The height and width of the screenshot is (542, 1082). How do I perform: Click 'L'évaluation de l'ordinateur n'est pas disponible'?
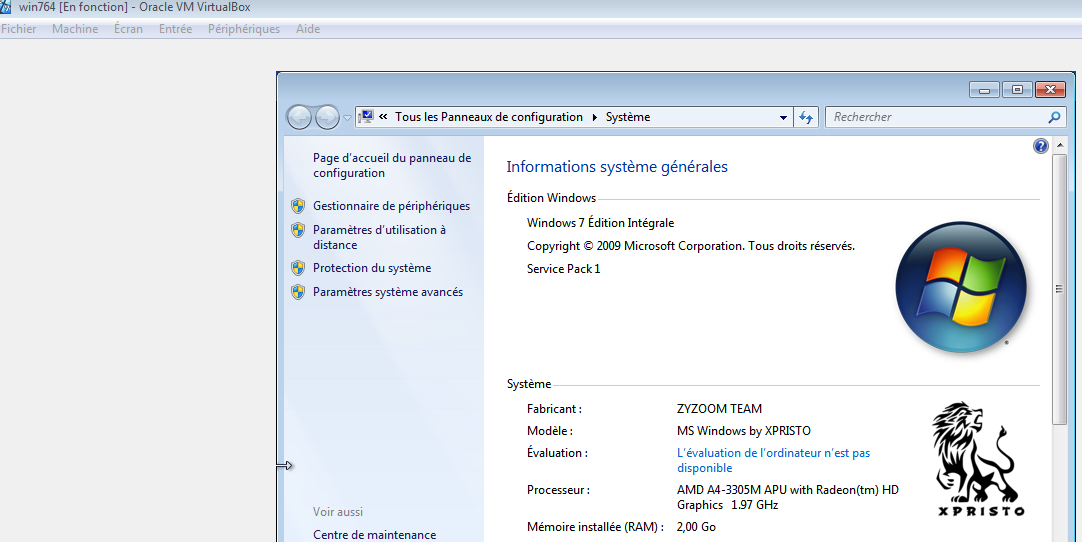tap(774, 461)
